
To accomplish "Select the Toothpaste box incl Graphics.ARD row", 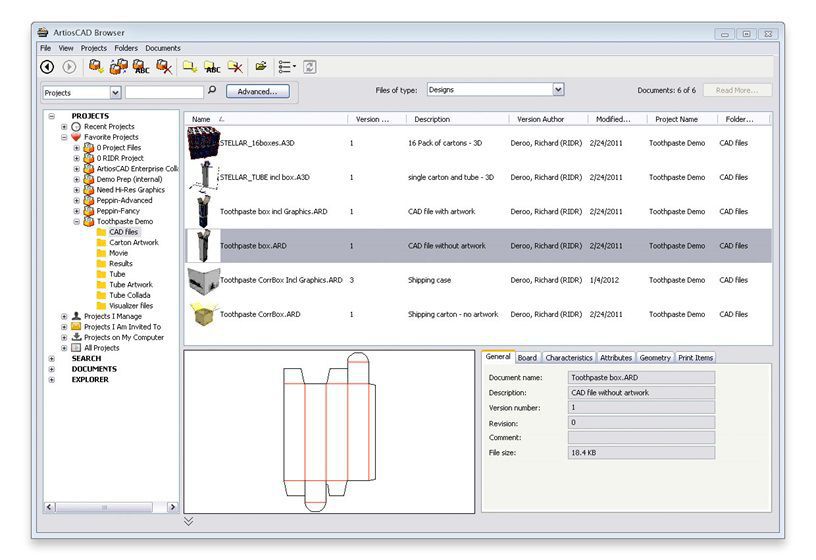I will tap(478, 211).
